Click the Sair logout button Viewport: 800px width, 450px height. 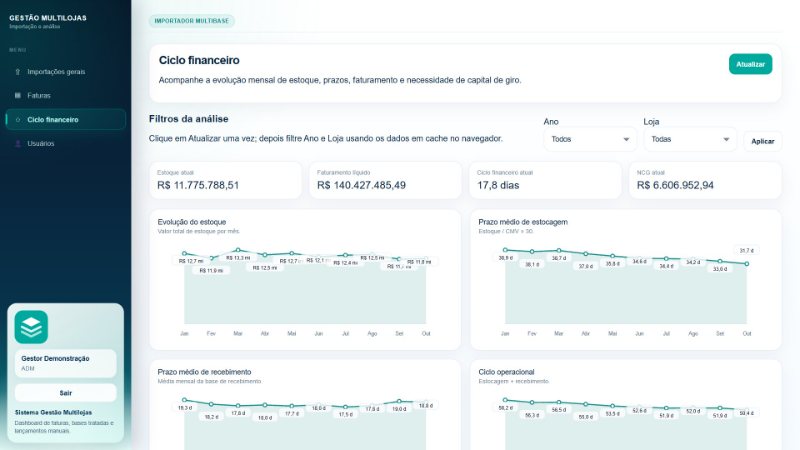[65, 393]
